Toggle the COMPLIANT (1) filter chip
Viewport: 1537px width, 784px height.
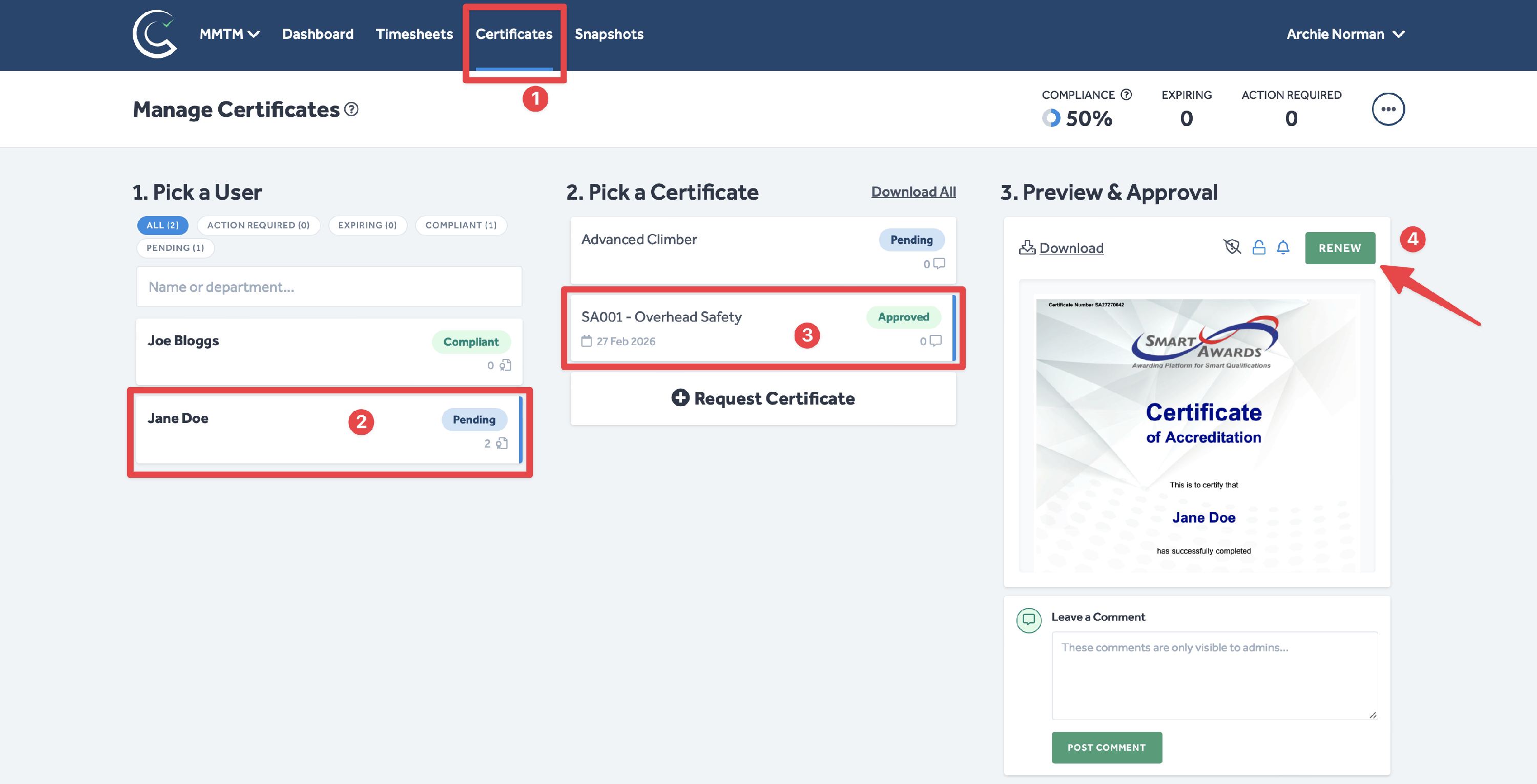click(460, 225)
